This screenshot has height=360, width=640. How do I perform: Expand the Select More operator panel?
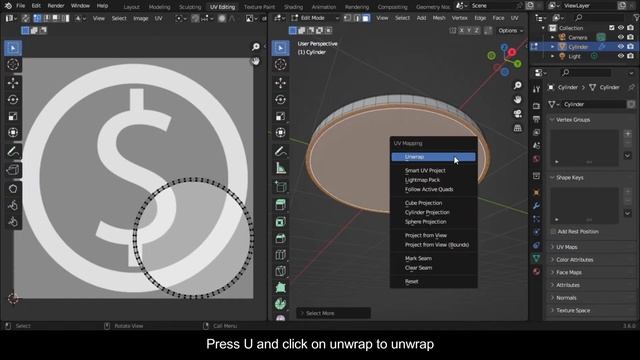pos(333,313)
